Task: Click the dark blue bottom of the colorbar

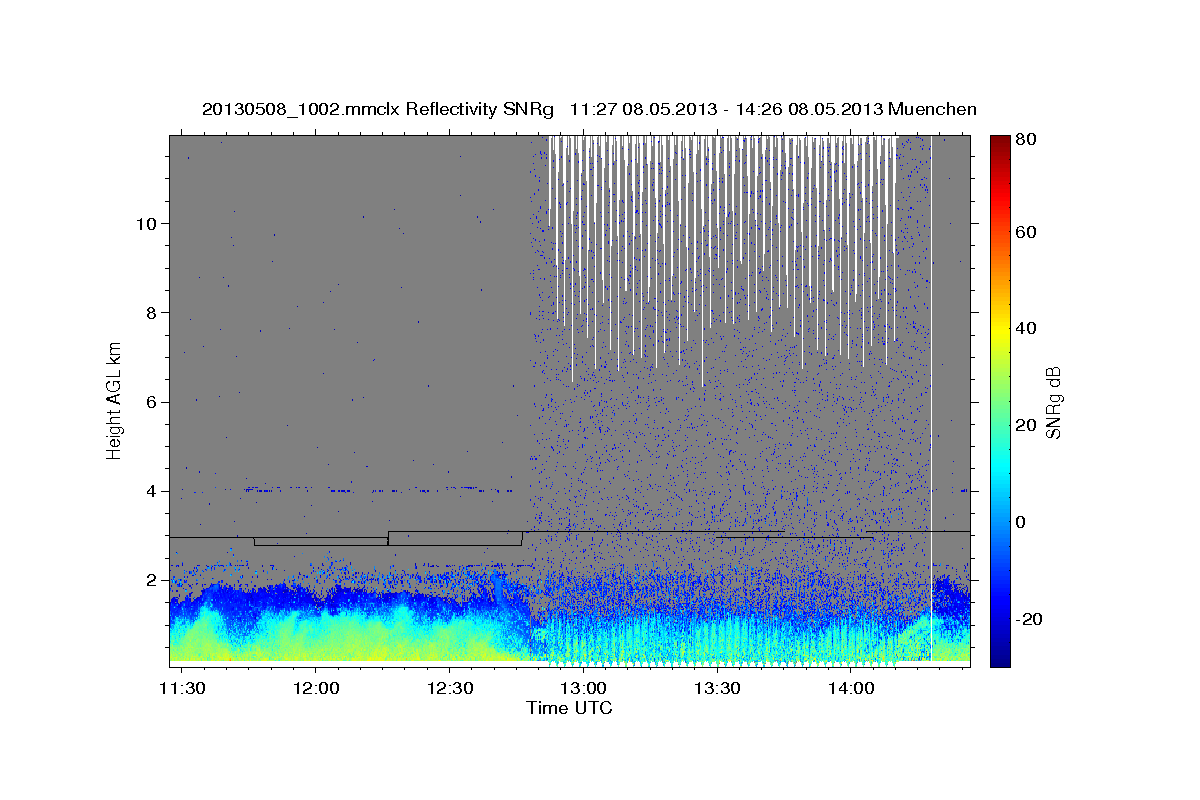Action: pos(999,650)
